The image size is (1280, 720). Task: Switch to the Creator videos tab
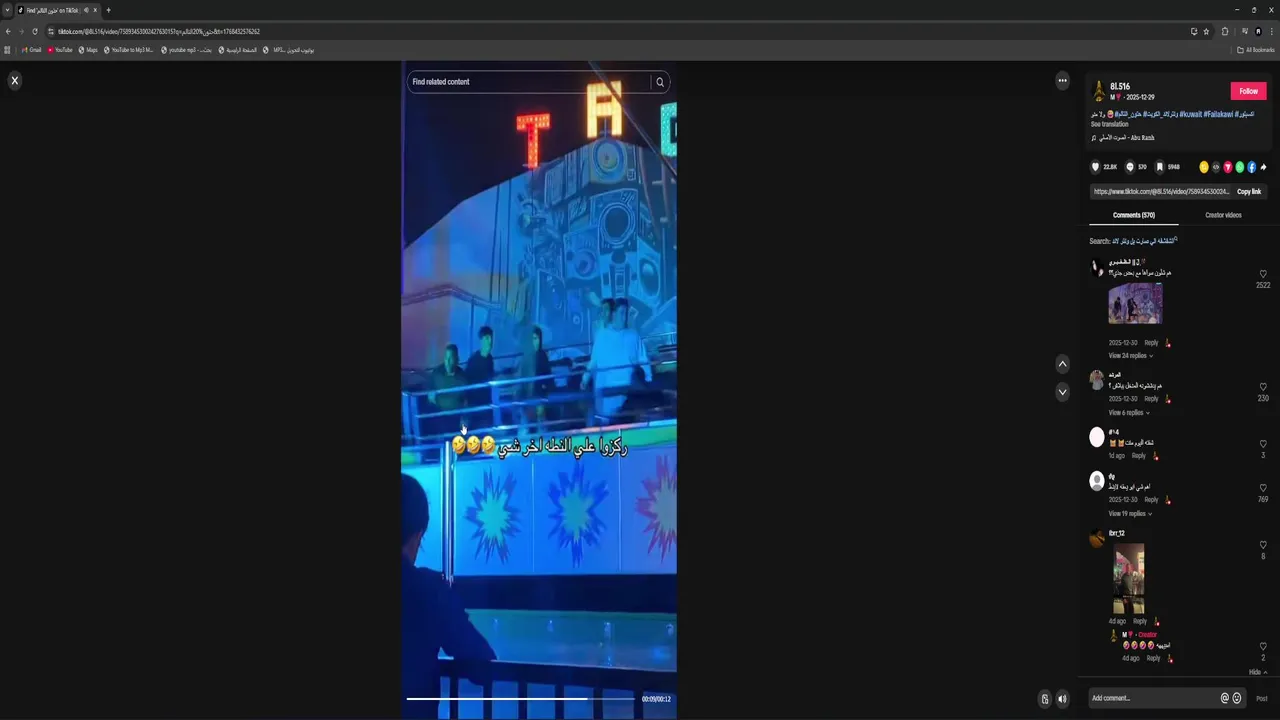tap(1223, 215)
